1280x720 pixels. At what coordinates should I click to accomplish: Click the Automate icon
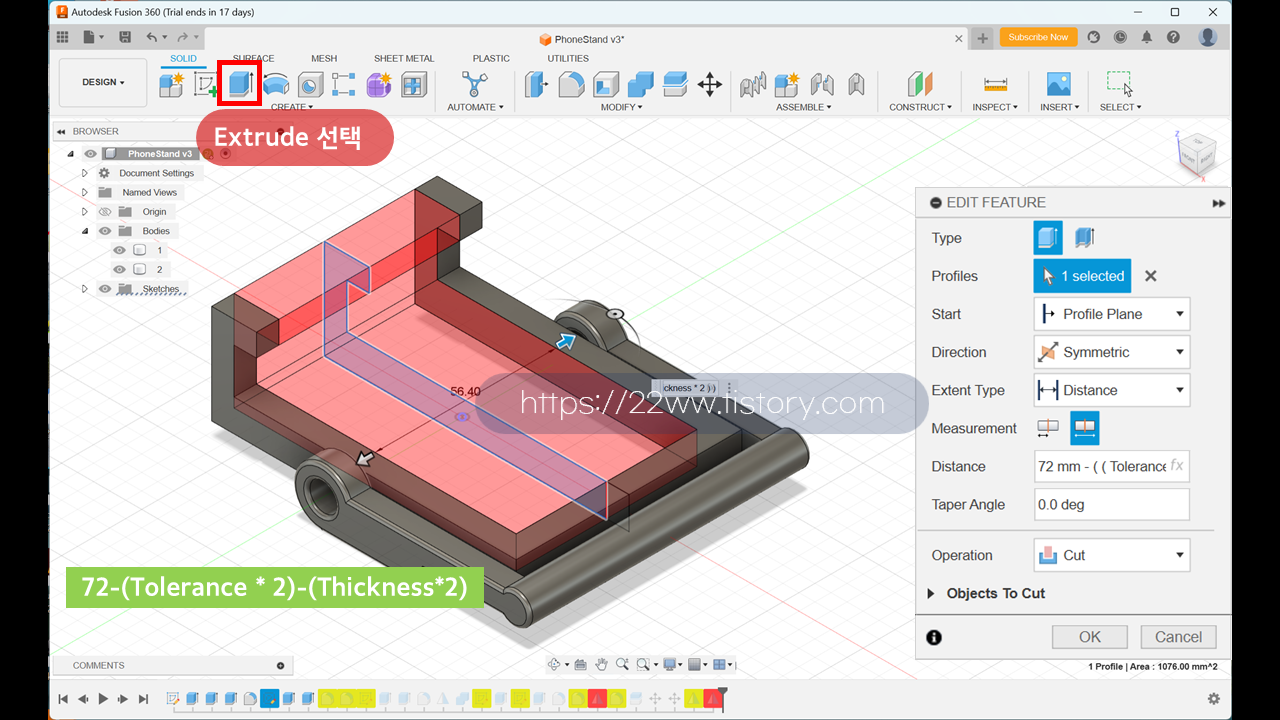click(x=473, y=84)
